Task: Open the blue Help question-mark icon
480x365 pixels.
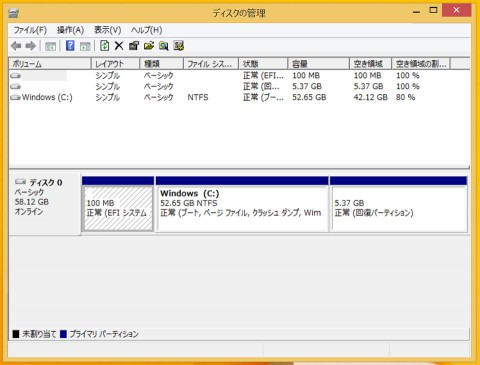Action: pos(70,46)
